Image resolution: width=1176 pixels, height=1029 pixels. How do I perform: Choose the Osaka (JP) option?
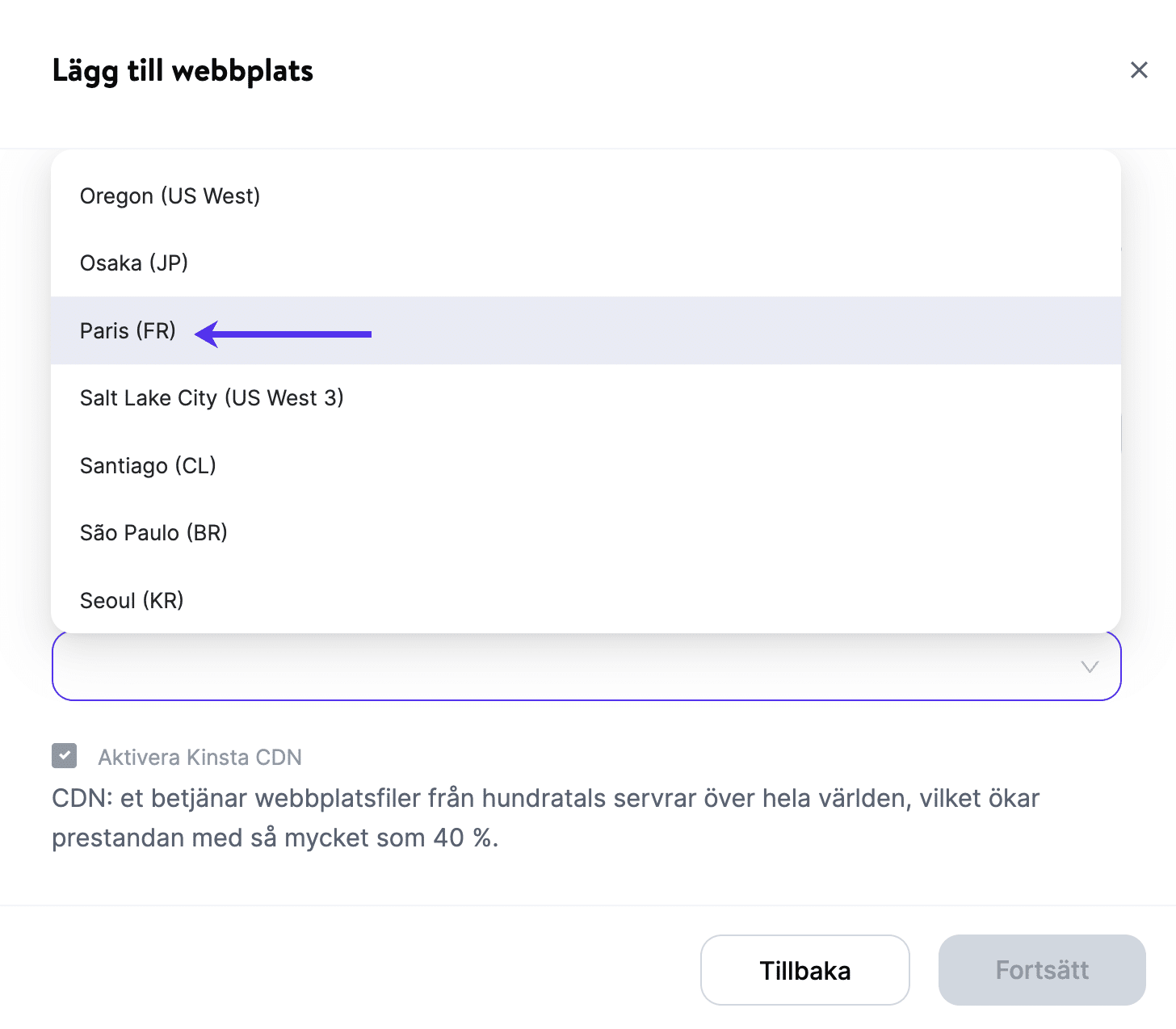coord(134,263)
